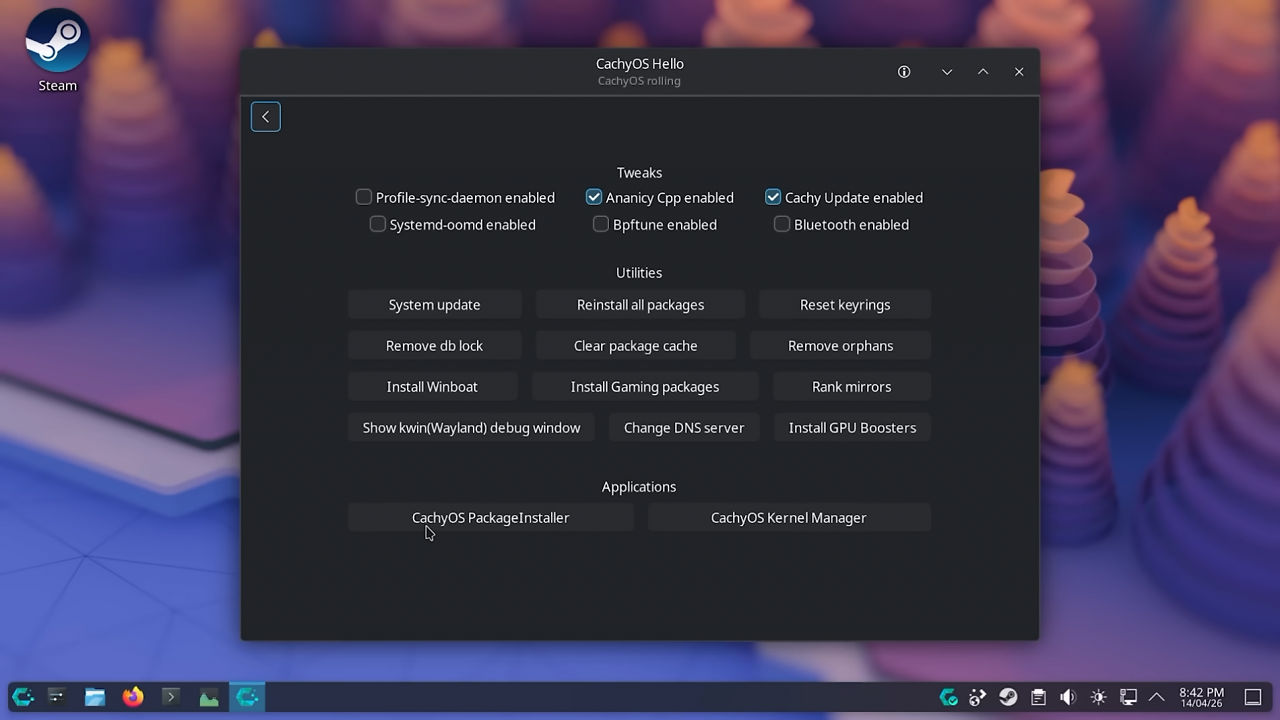Click Install Winboat button
Image resolution: width=1280 pixels, height=720 pixels.
click(x=432, y=387)
